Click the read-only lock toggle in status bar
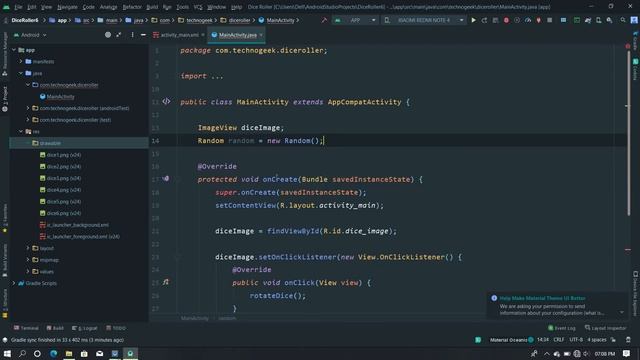This screenshot has width=640, height=360. point(613,340)
